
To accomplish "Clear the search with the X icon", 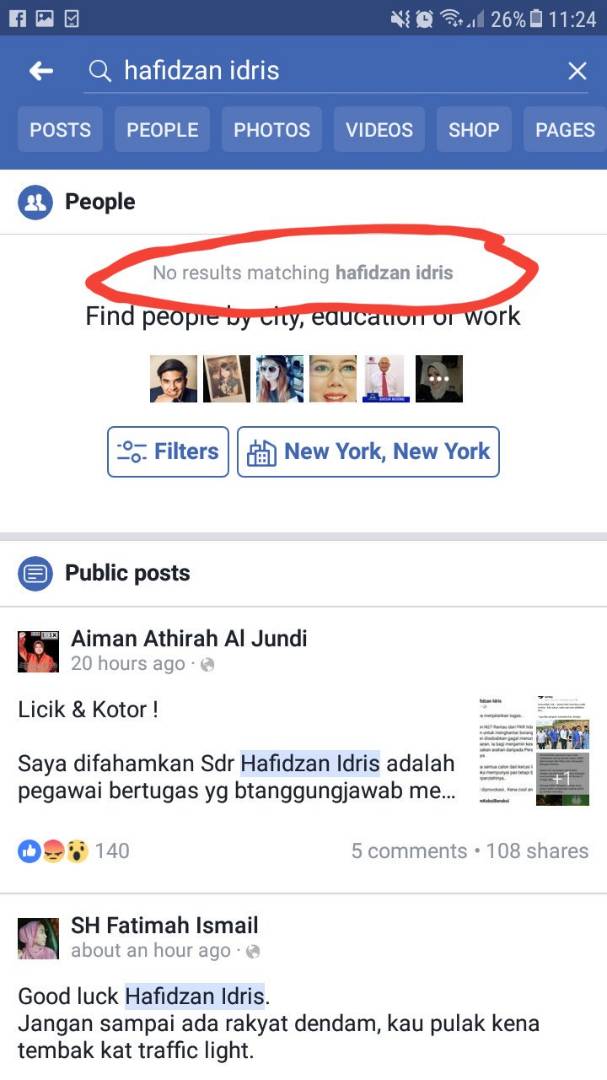I will point(577,70).
